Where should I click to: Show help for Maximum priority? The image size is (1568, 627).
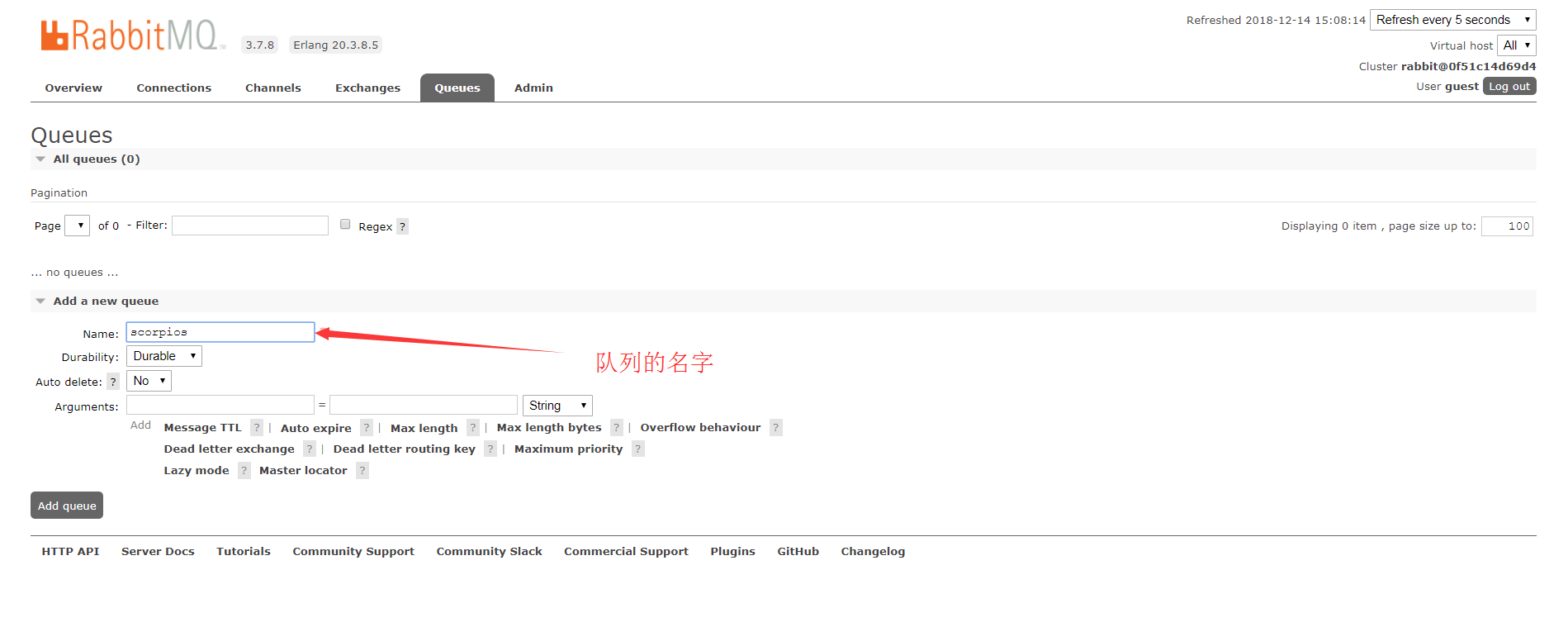[638, 449]
